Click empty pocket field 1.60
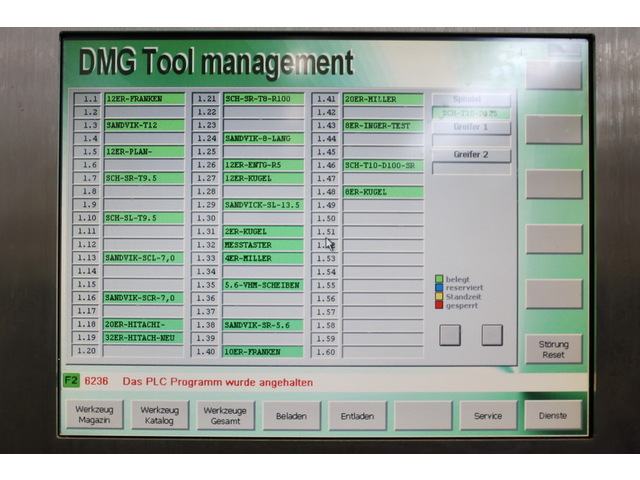640x480 pixels. click(383, 352)
